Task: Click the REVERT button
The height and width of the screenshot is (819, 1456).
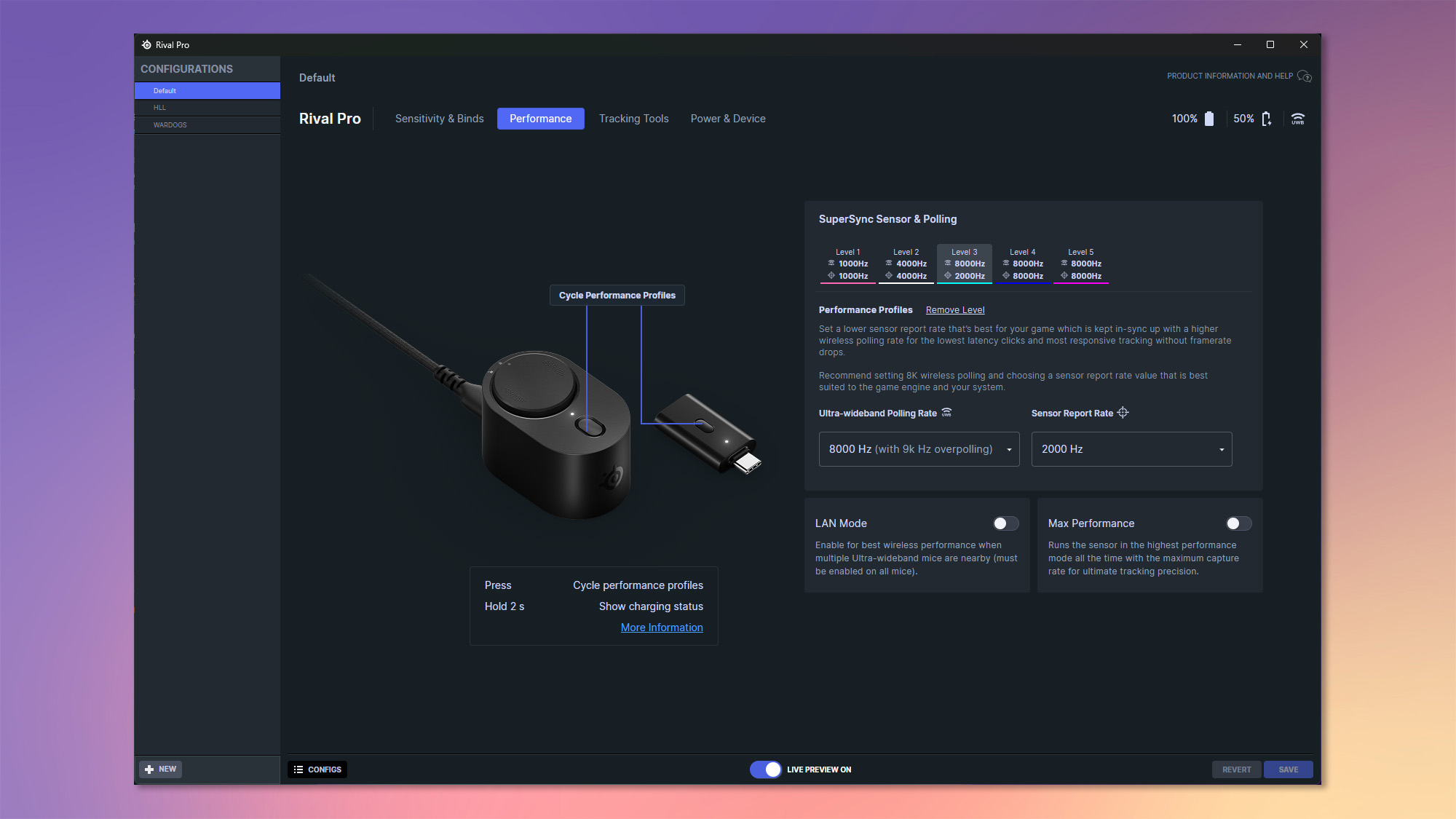Action: pos(1236,769)
